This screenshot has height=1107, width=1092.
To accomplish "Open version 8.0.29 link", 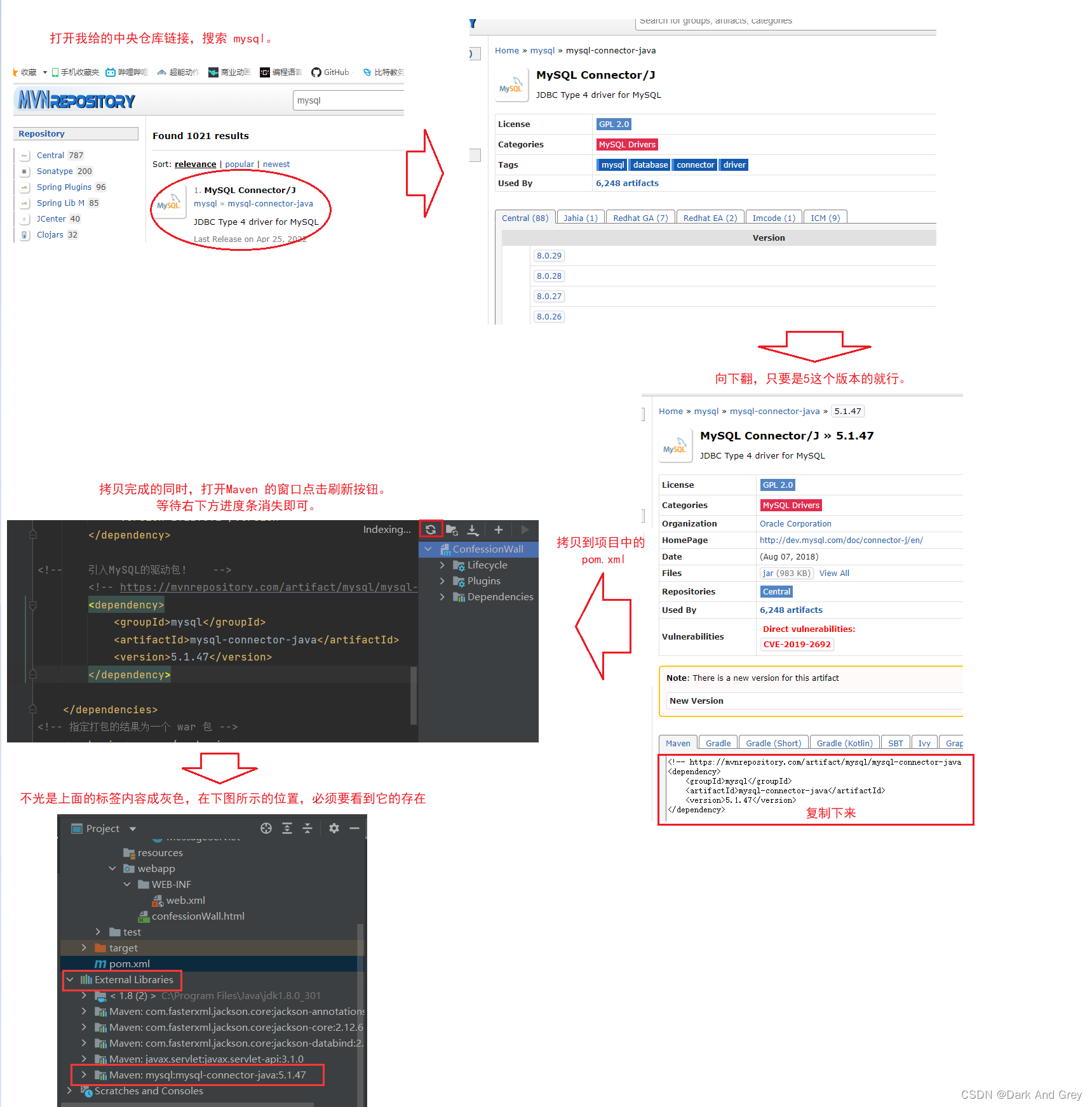I will click(x=549, y=255).
